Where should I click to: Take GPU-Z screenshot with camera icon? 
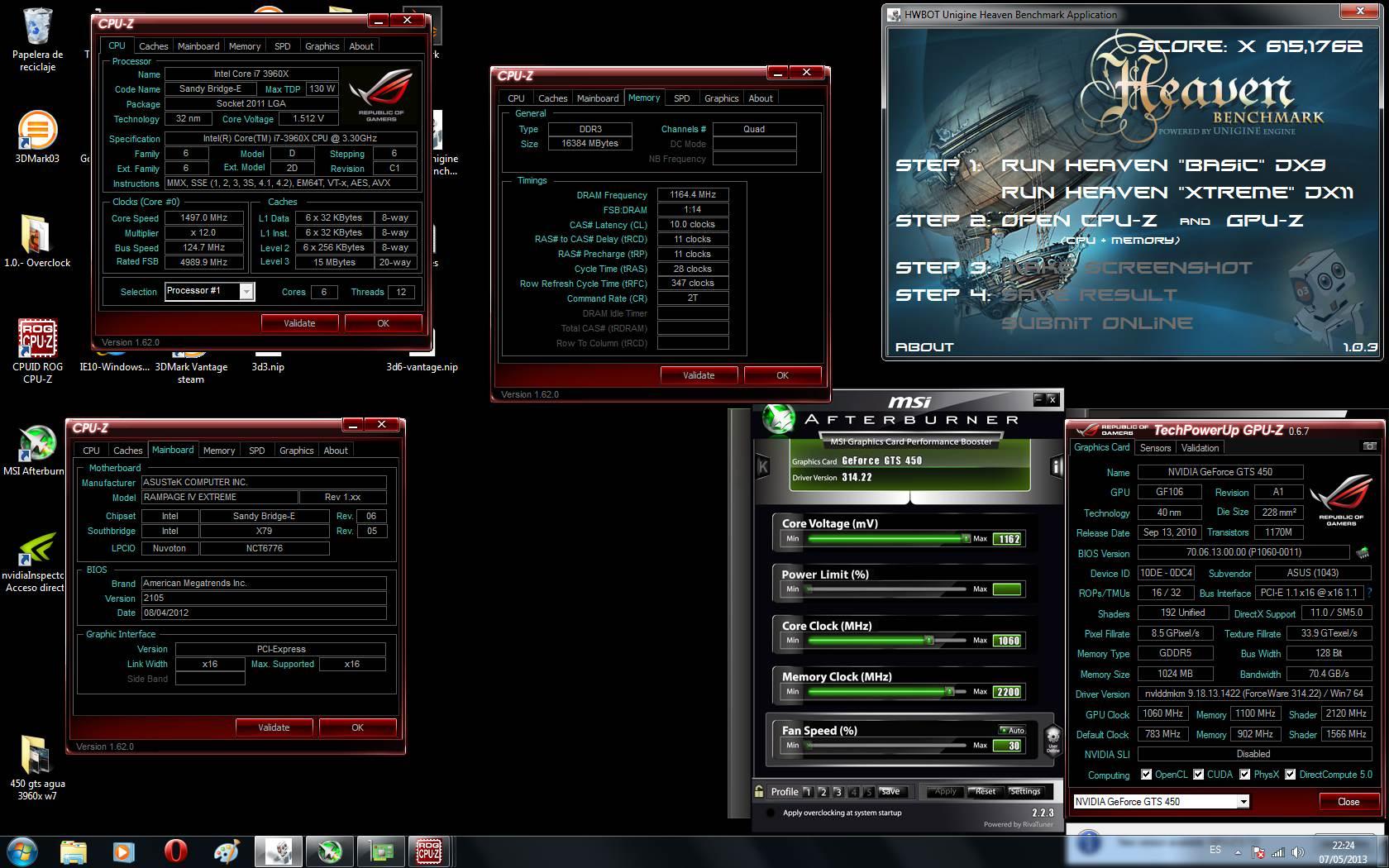(x=1369, y=446)
